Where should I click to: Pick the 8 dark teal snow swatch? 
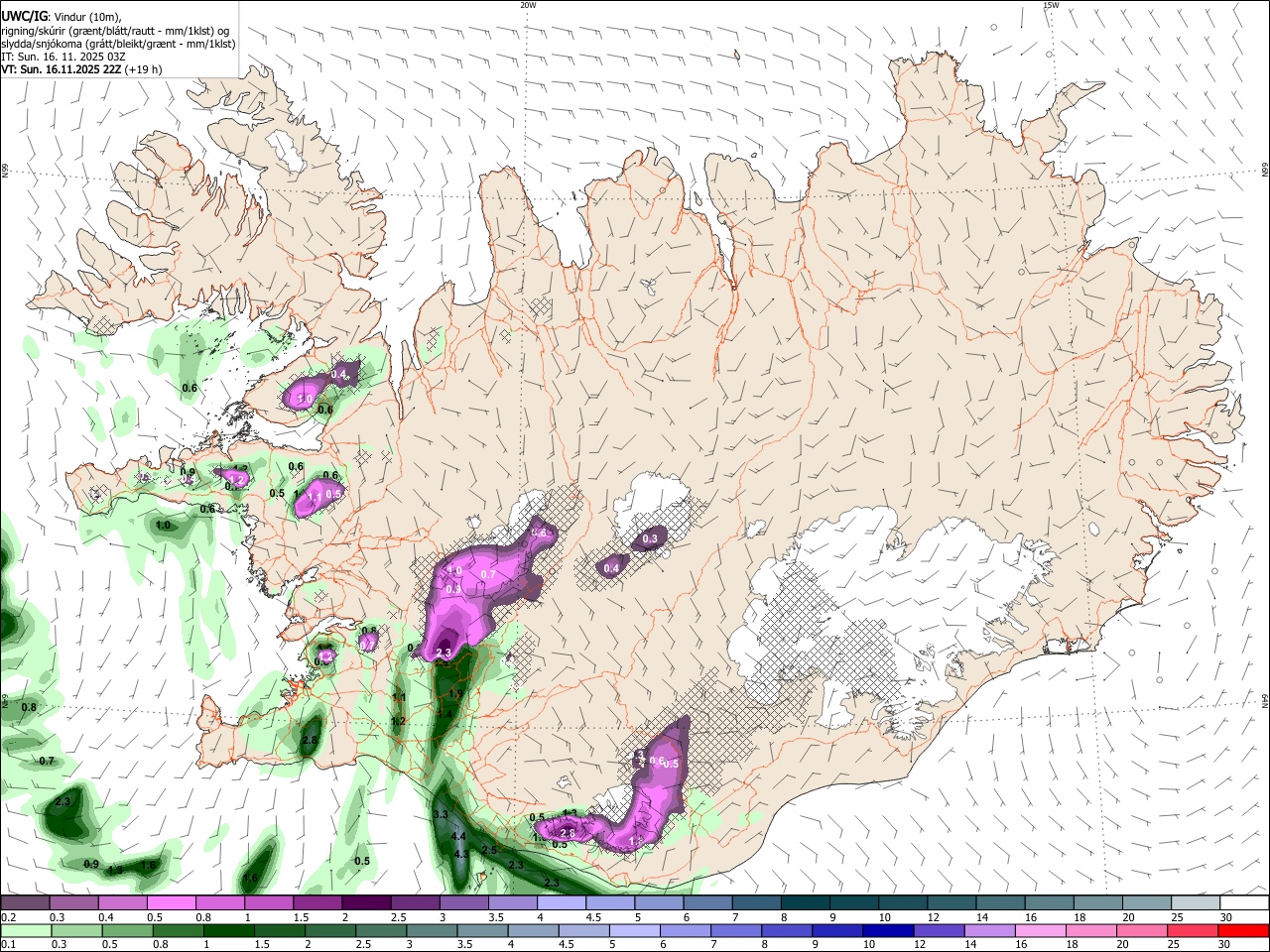point(805,902)
